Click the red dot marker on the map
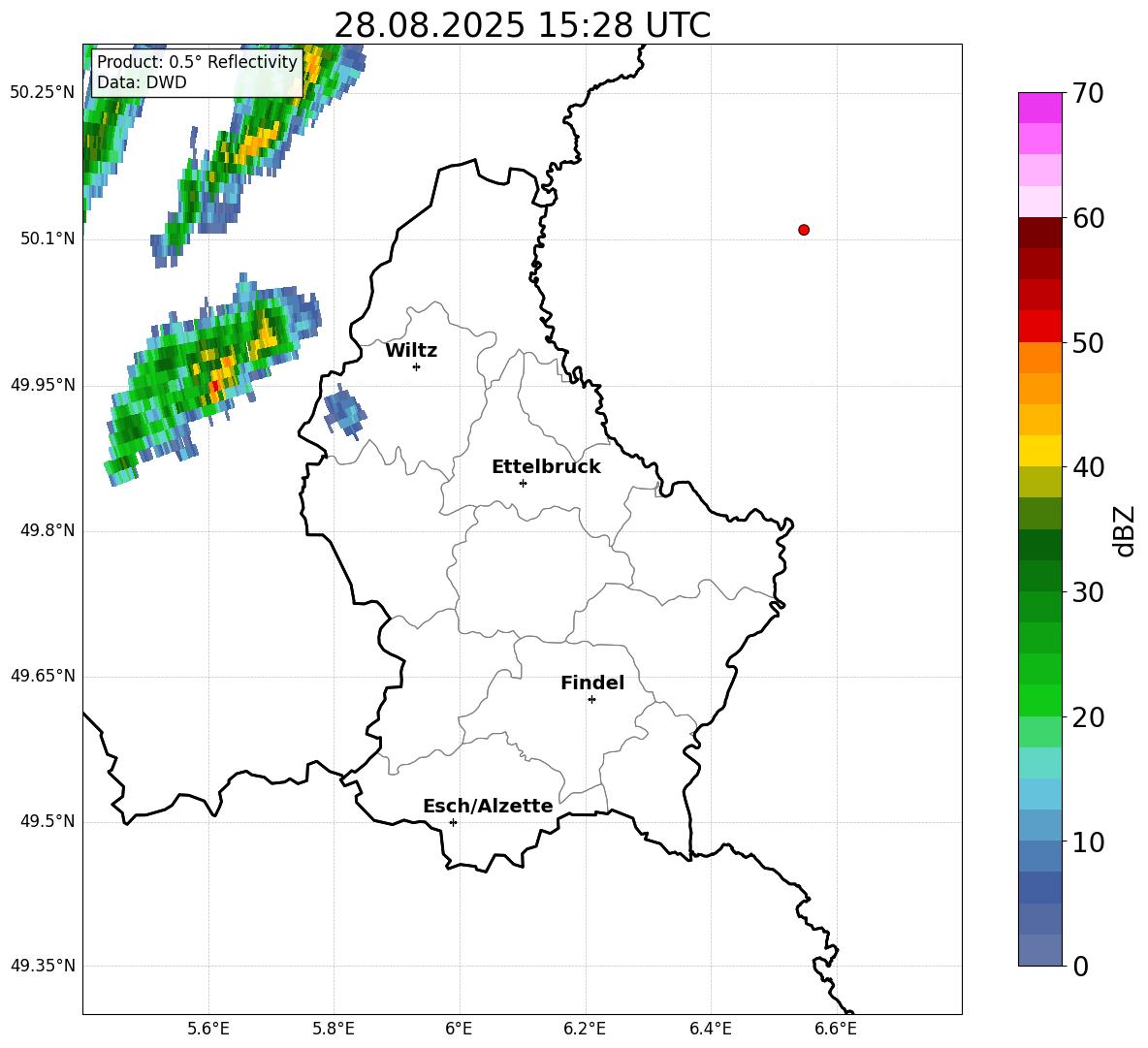The height and width of the screenshot is (1048, 1148). point(803,230)
